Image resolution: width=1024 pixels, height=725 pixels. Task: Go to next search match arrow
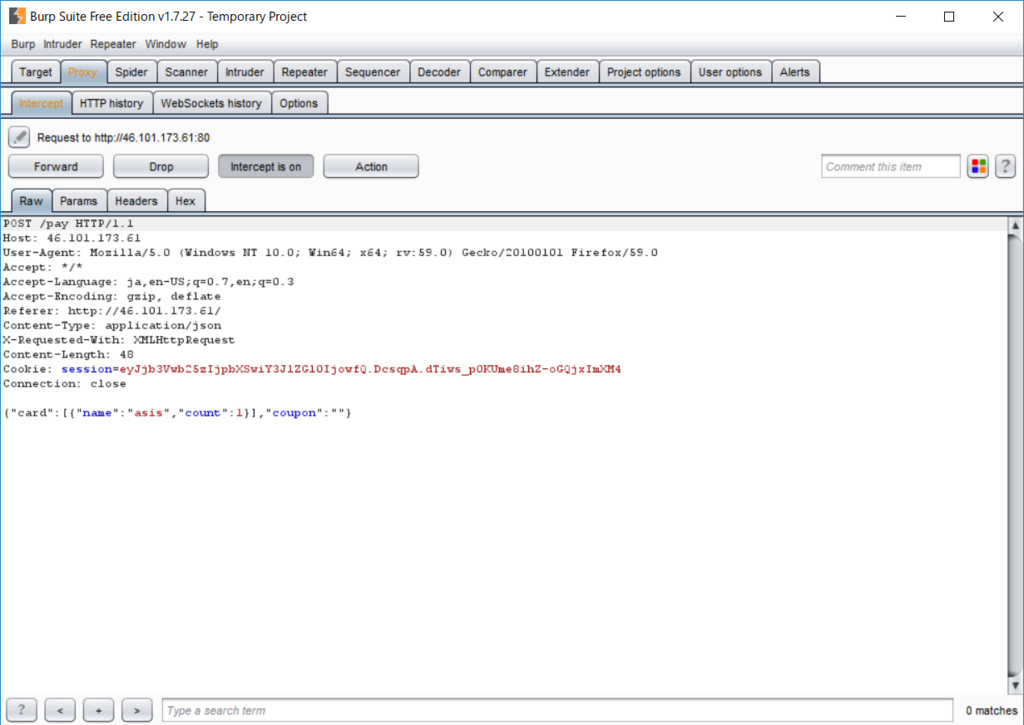point(137,710)
